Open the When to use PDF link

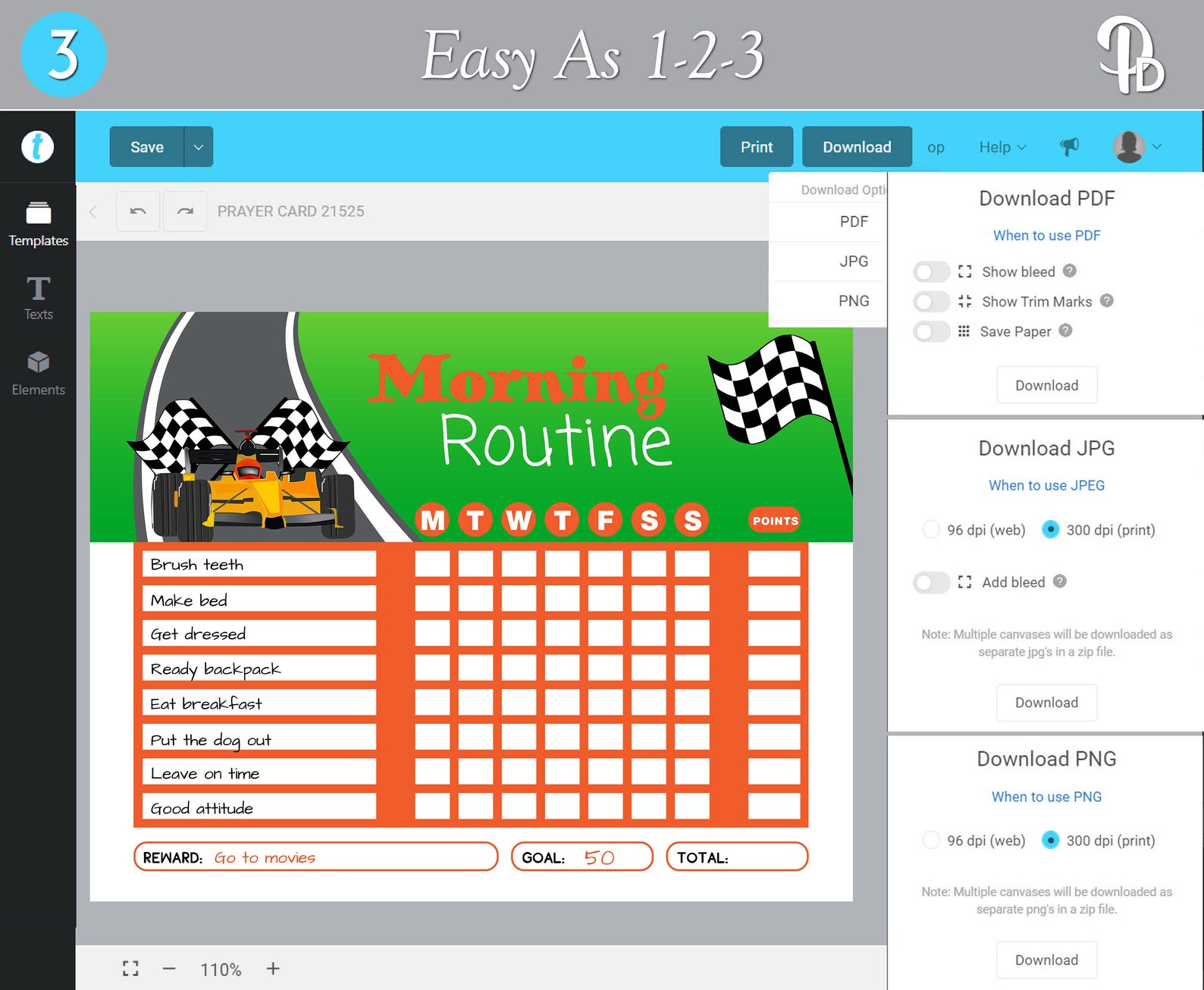[x=1046, y=235]
